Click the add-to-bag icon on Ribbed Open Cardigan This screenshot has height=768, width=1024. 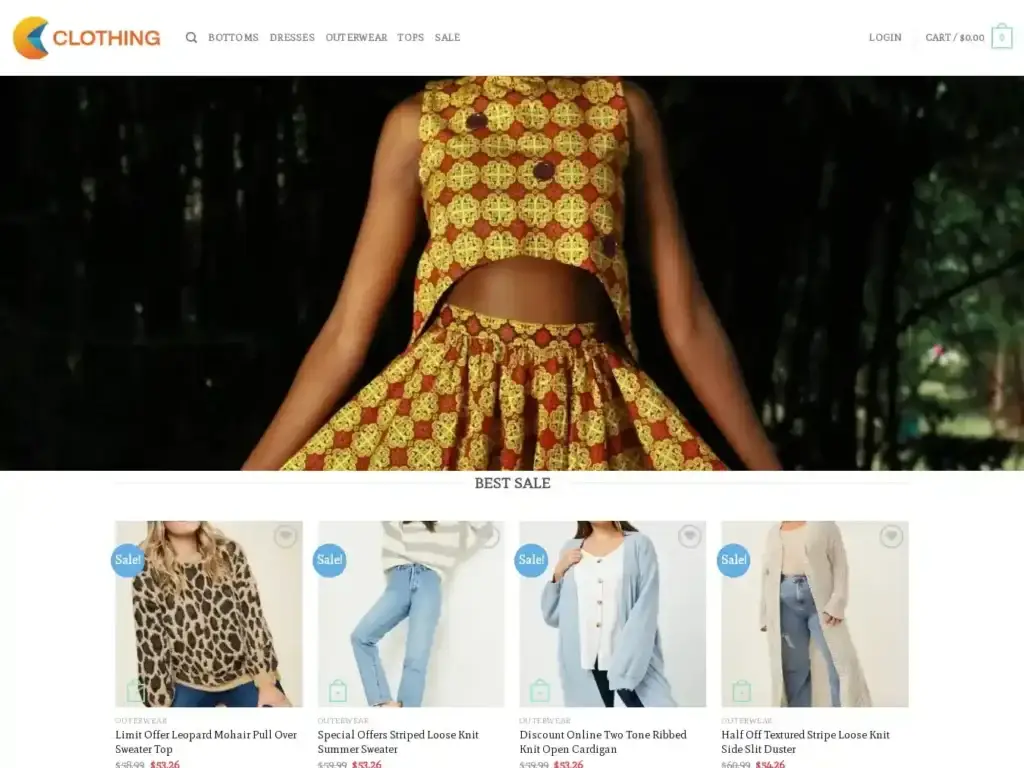tap(538, 689)
